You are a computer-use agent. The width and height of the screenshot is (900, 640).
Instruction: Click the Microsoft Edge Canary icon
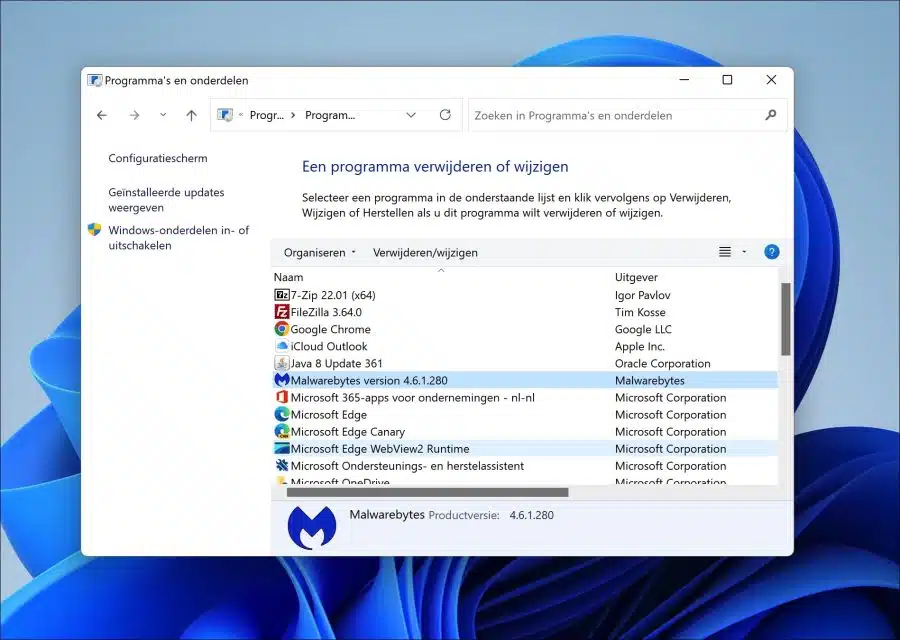pos(282,432)
